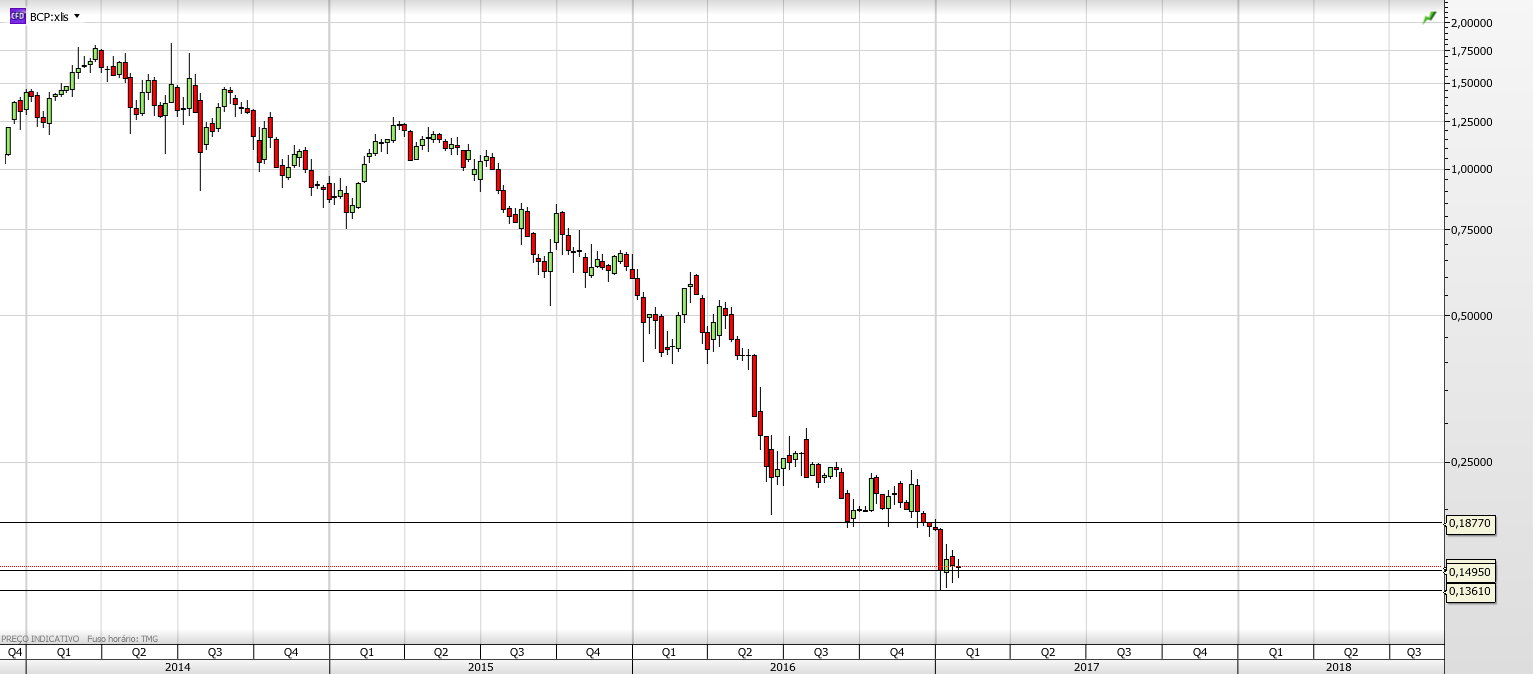Viewport: 1533px width, 674px height.
Task: Click the BCP:xls symbol name
Action: tap(49, 17)
